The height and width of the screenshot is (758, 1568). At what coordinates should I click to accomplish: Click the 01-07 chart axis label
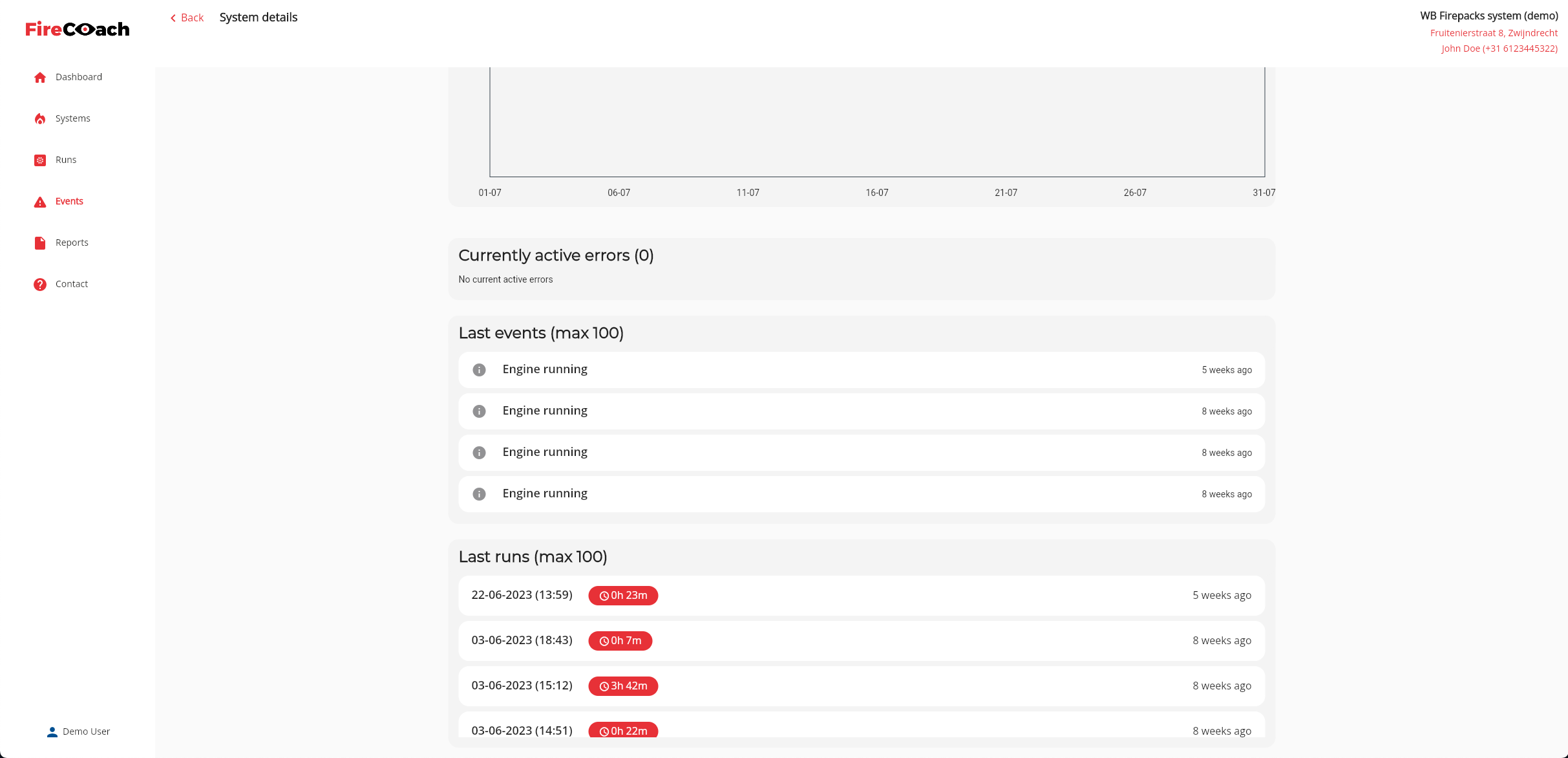pos(490,193)
